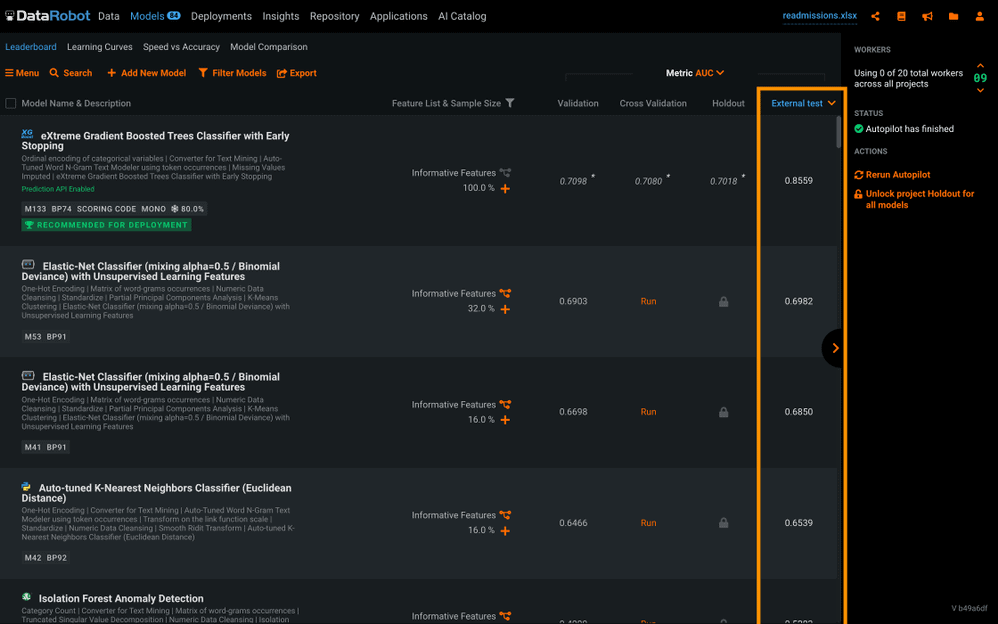Open the user profile icon

(980, 17)
